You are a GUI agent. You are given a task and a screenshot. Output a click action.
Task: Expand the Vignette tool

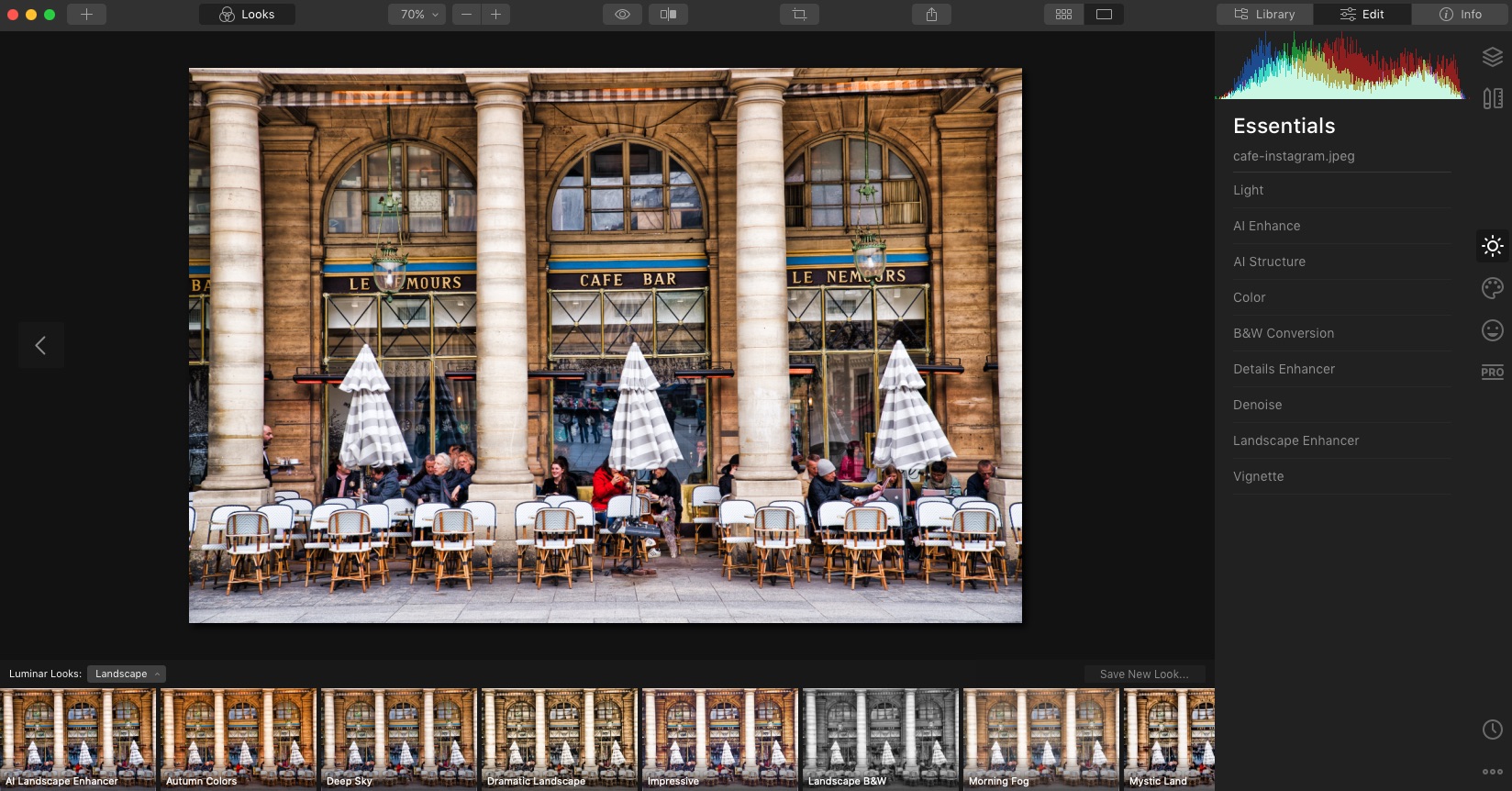point(1341,476)
